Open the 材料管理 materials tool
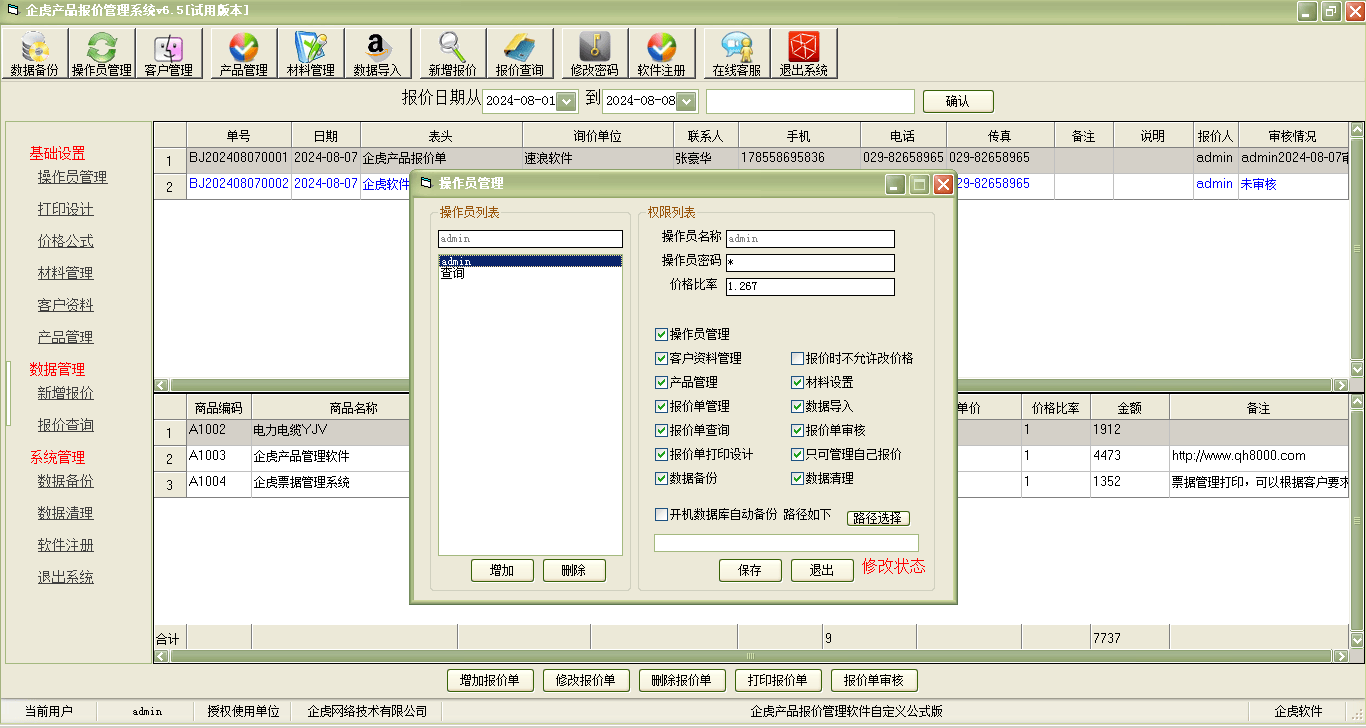Screen dimensions: 1366x728 point(309,52)
